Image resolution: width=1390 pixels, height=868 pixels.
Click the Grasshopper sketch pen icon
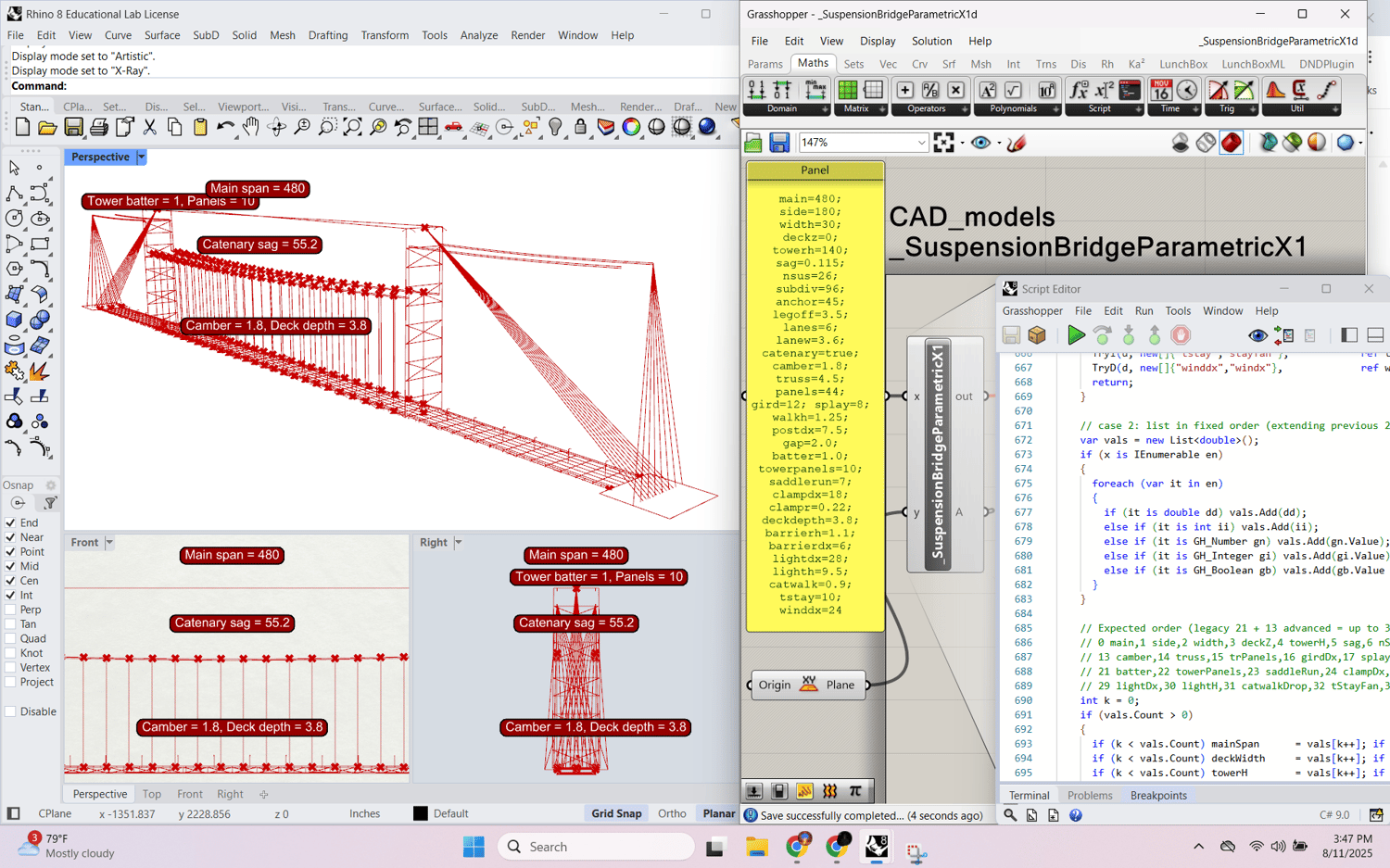pos(1017,143)
